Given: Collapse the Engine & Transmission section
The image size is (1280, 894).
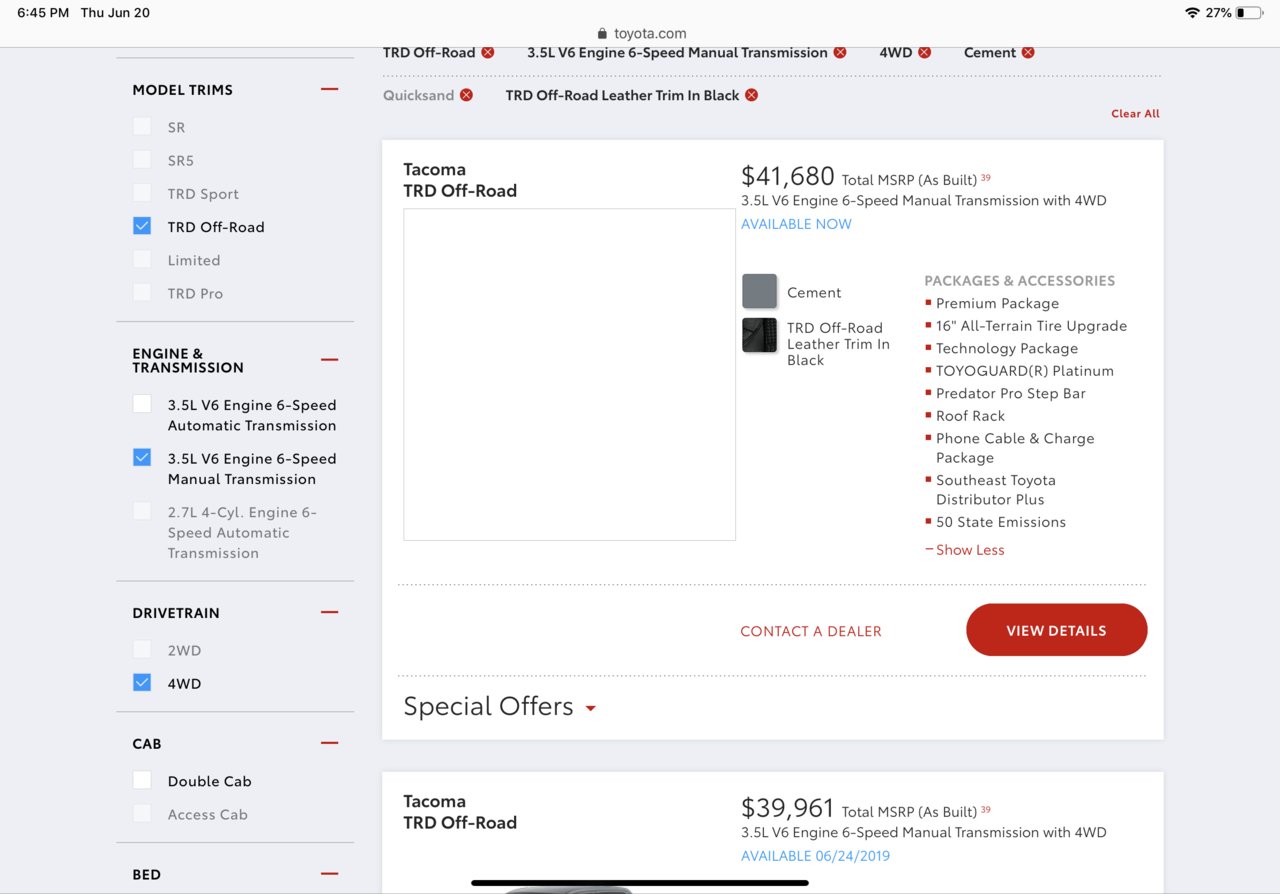Looking at the screenshot, I should 329,359.
